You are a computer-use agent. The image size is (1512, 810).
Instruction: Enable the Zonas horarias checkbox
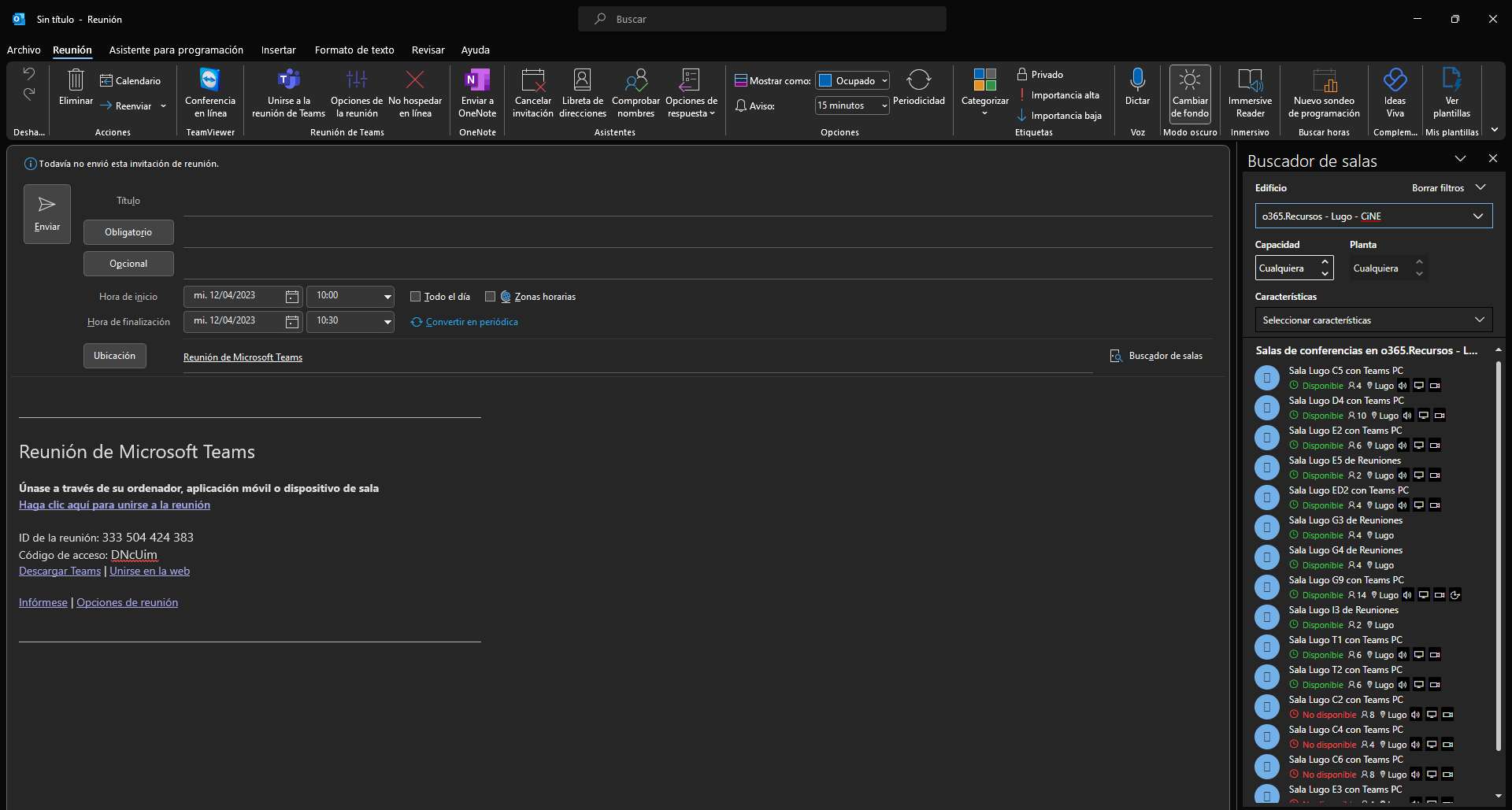point(490,297)
